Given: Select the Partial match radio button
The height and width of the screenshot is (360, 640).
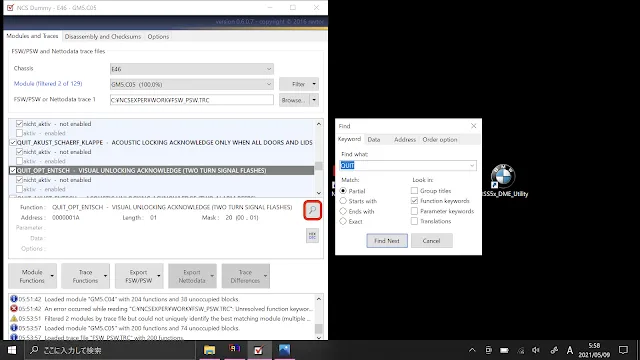Looking at the screenshot, I should click(x=343, y=191).
